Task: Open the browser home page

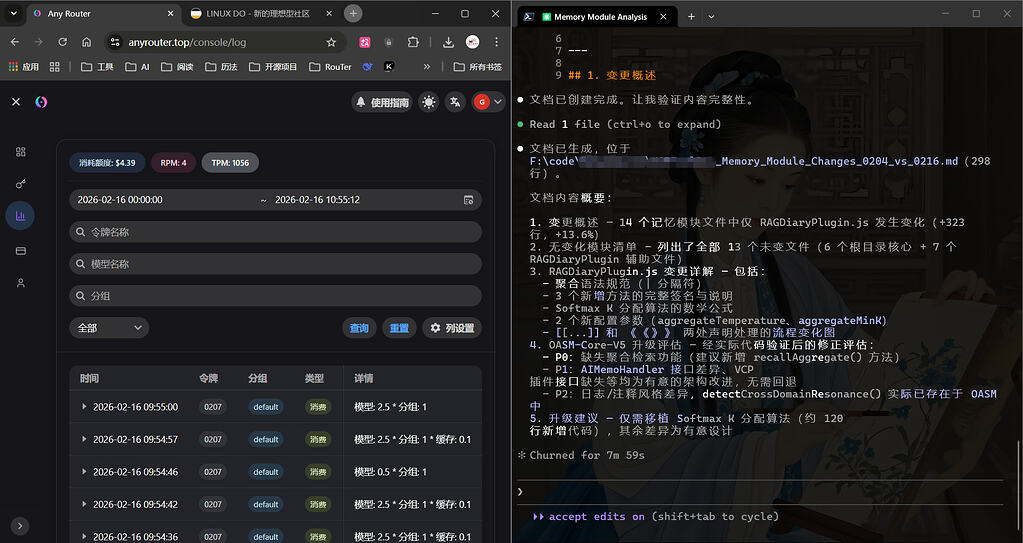Action: [x=86, y=42]
